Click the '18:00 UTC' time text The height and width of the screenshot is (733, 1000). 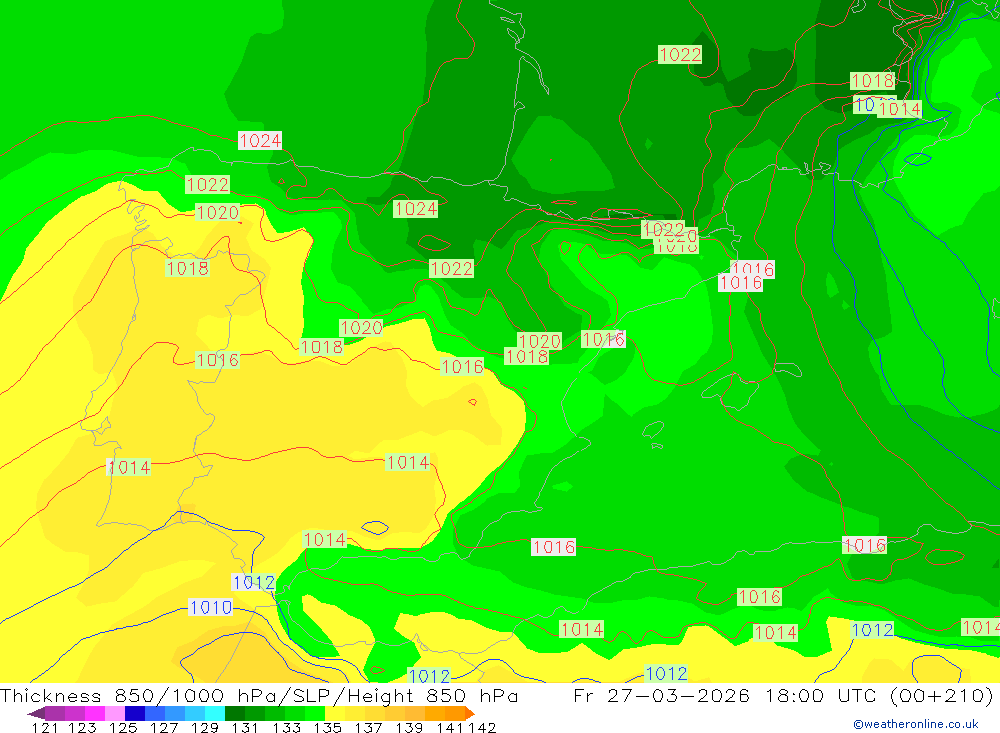click(822, 695)
